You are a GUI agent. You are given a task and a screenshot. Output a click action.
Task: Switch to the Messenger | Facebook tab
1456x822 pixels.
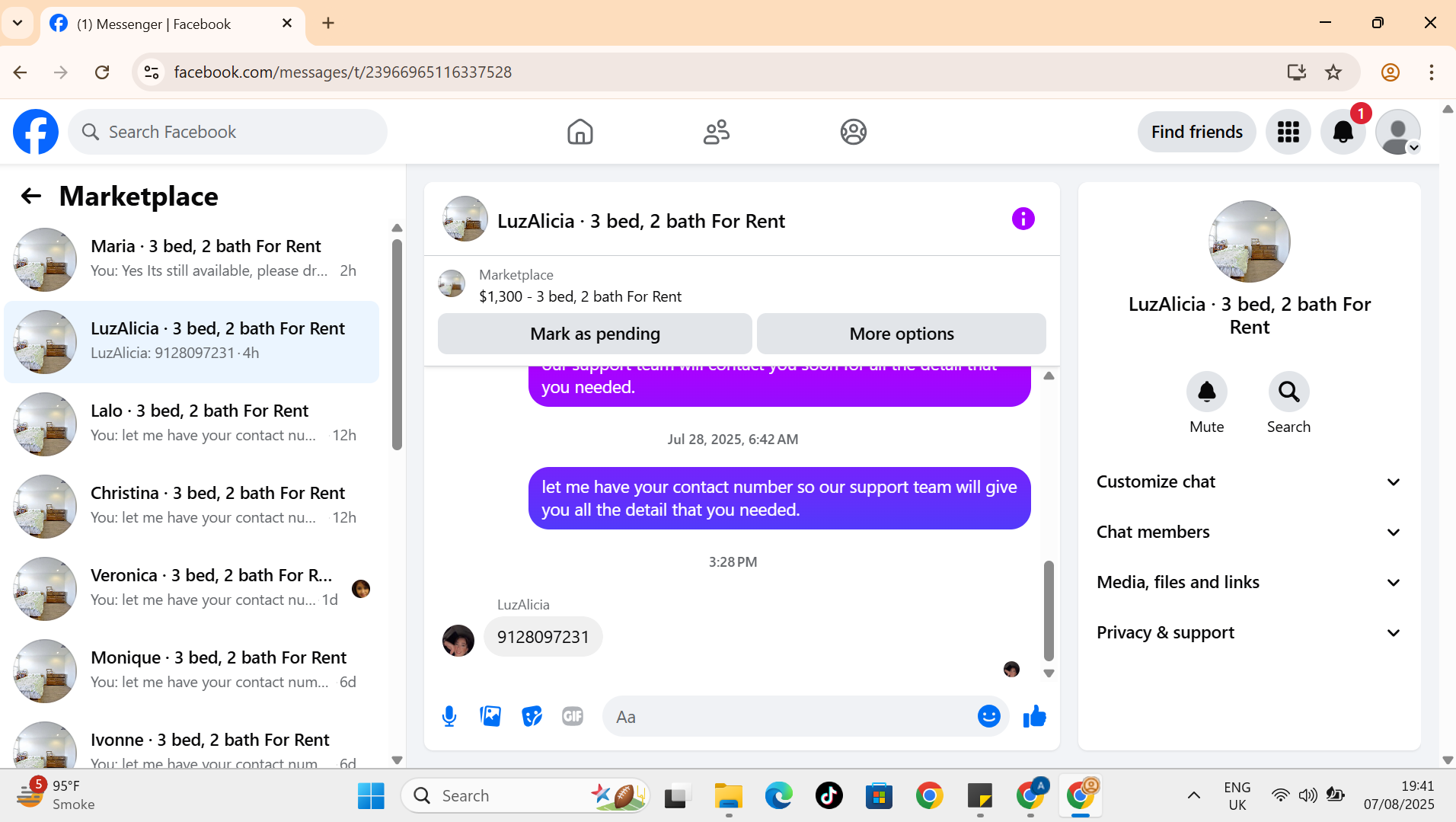coord(173,24)
